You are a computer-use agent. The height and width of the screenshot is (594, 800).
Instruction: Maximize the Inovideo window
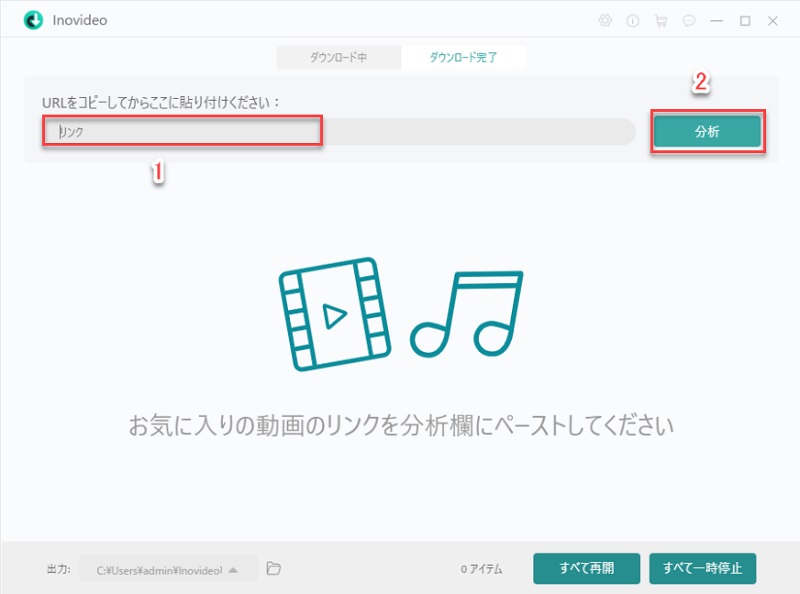(745, 21)
